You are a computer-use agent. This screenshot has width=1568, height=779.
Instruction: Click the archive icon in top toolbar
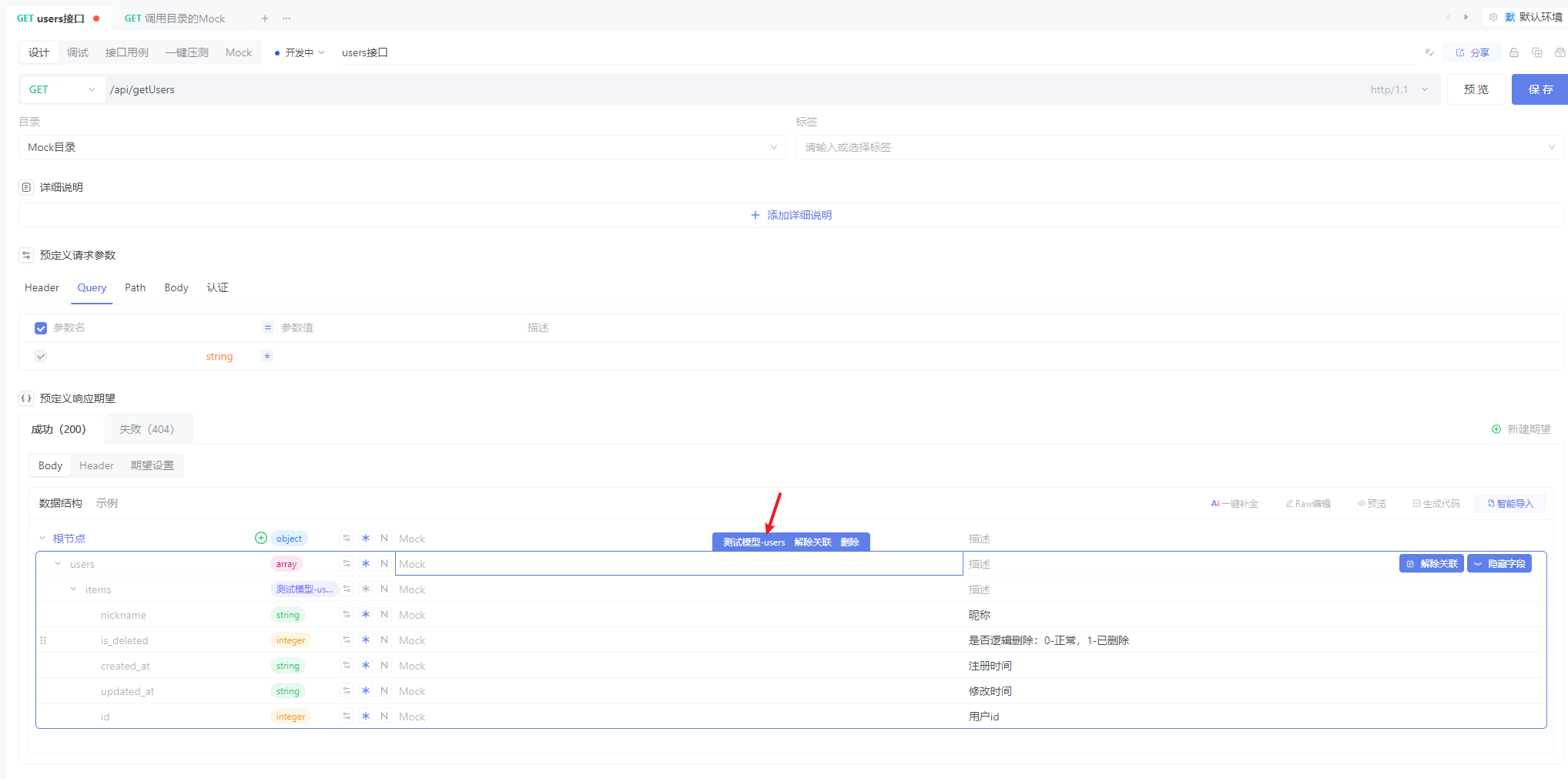1560,52
